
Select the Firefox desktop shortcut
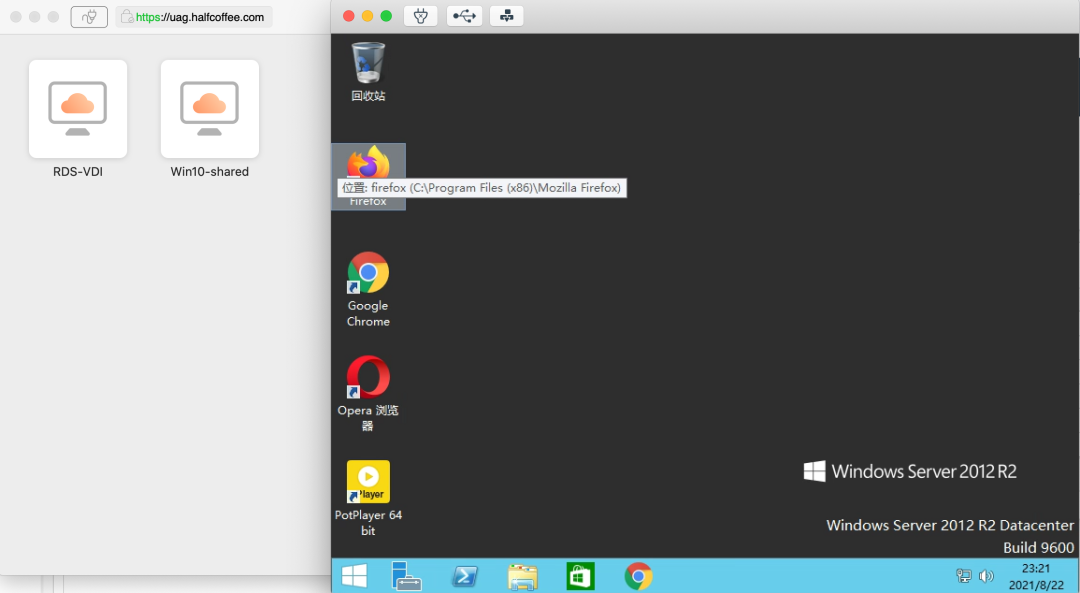368,176
